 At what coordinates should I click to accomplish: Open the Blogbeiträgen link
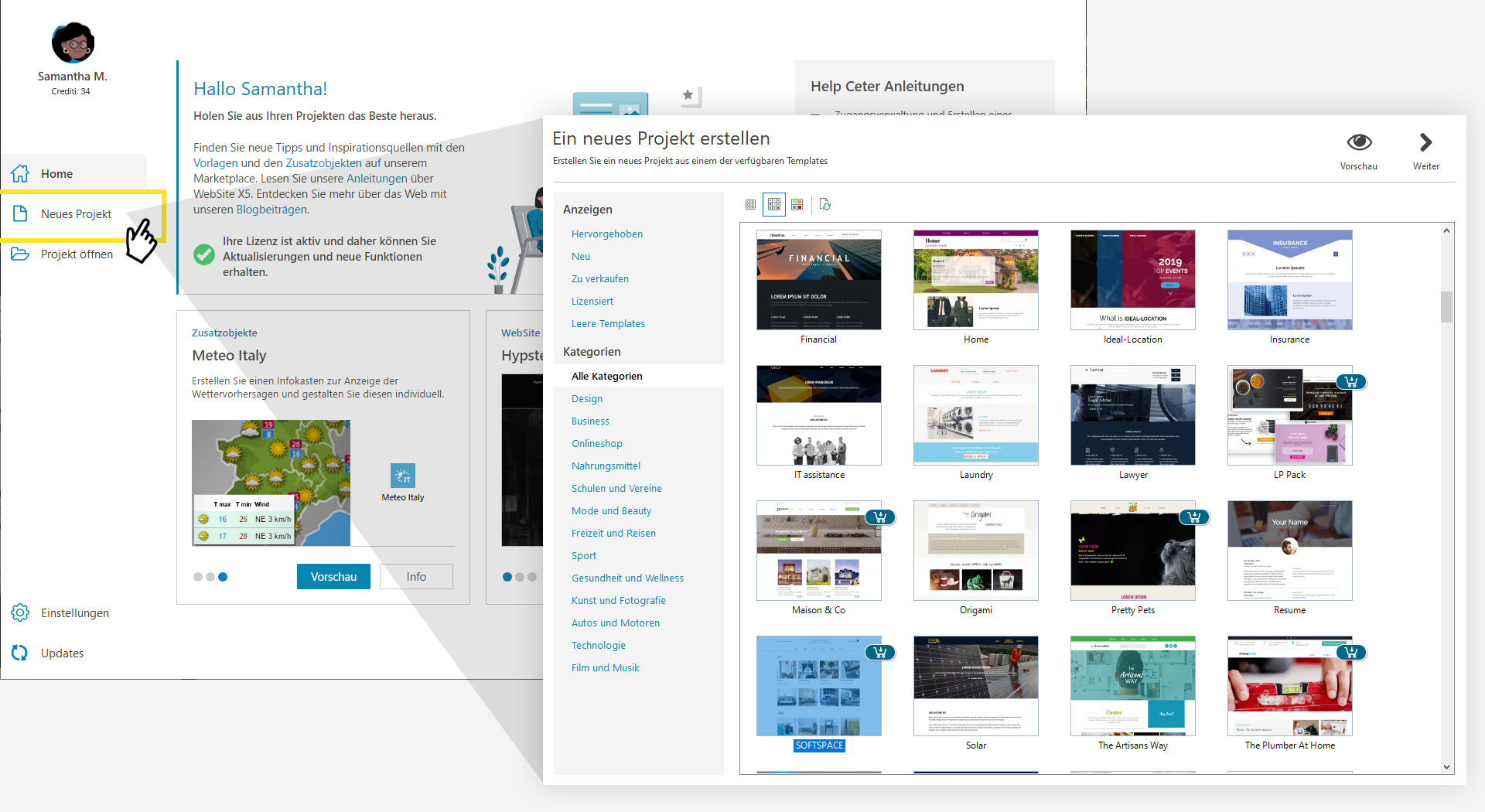tap(271, 210)
